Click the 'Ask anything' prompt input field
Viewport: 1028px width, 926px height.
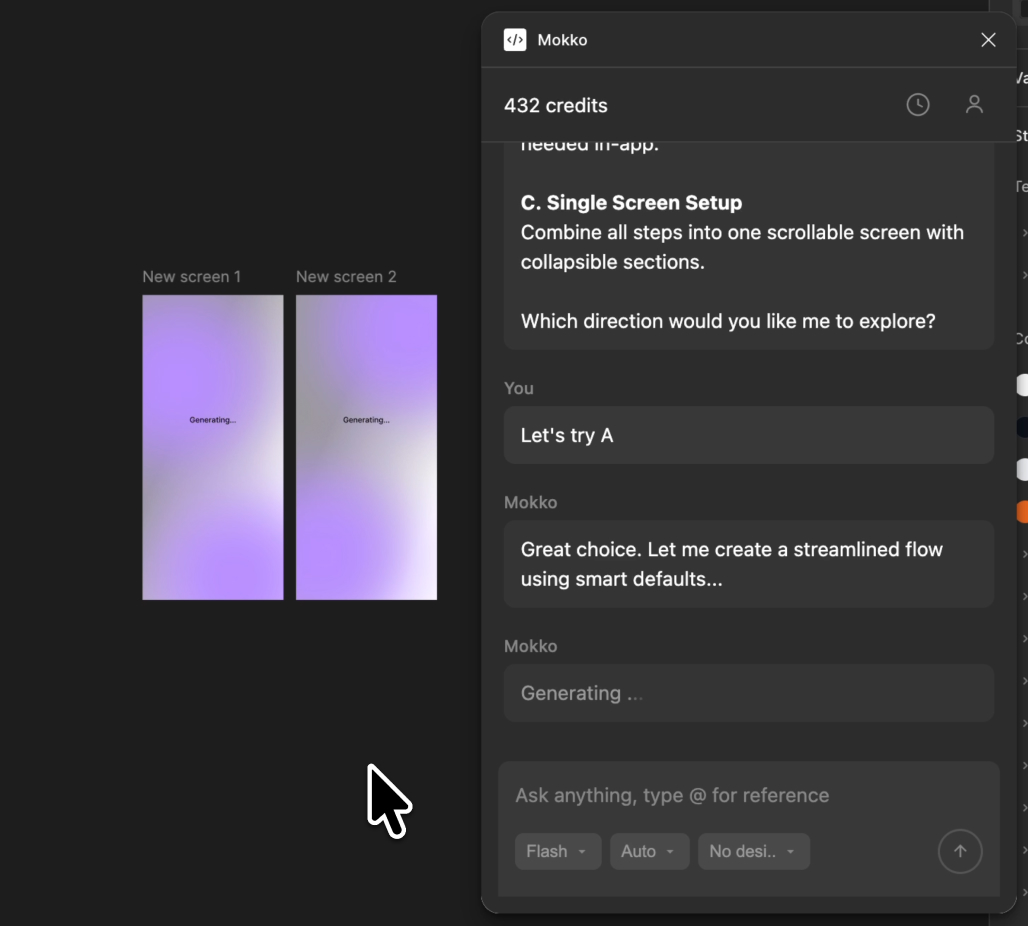[700, 795]
